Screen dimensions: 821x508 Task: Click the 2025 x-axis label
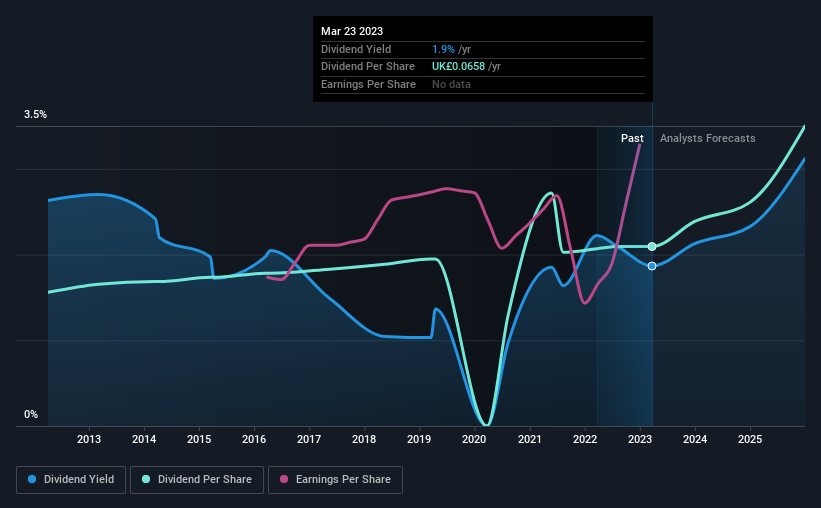click(x=750, y=439)
